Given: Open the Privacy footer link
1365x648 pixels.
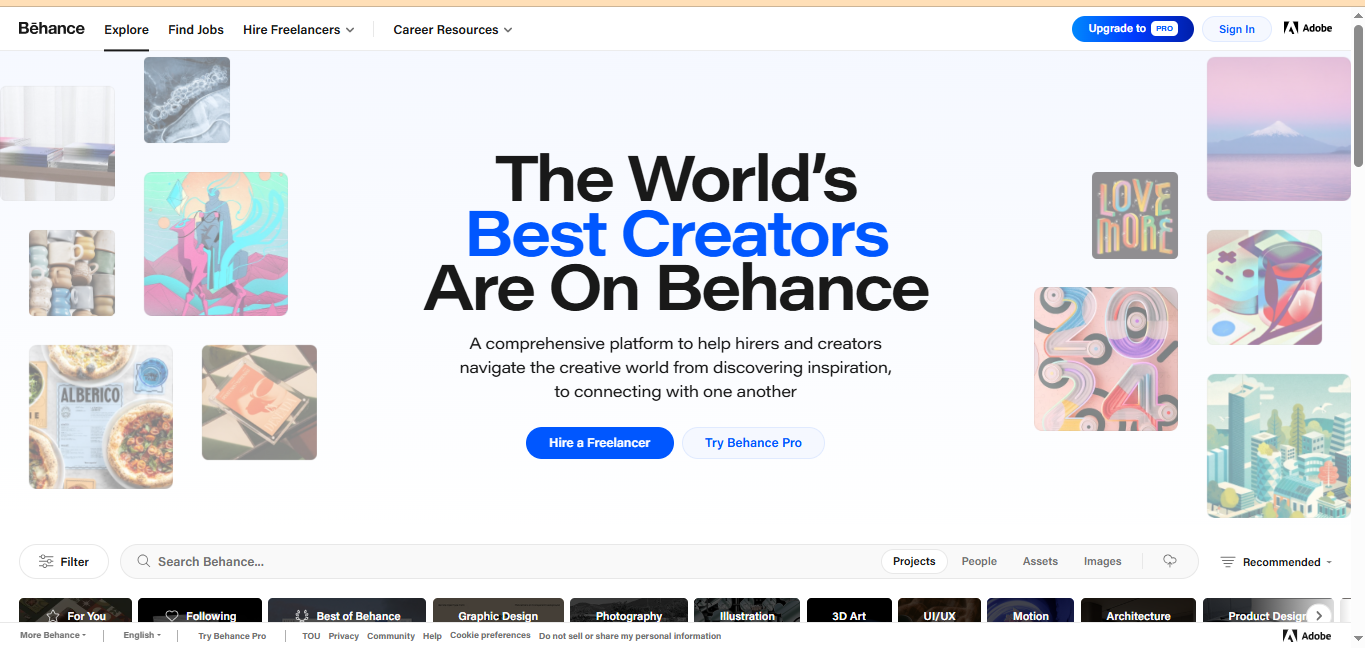Looking at the screenshot, I should tap(344, 636).
